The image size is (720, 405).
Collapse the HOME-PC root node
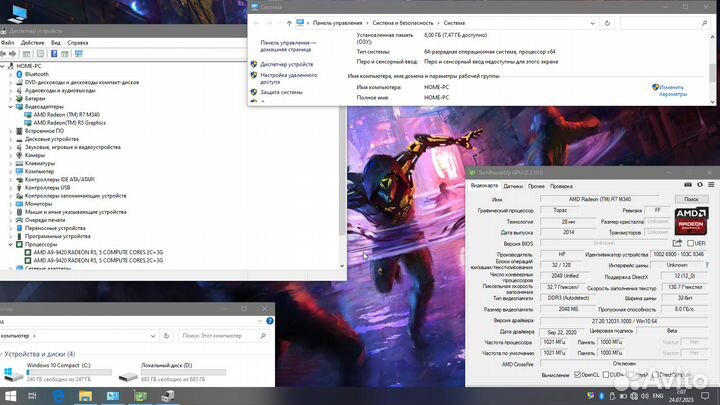click(x=3, y=66)
